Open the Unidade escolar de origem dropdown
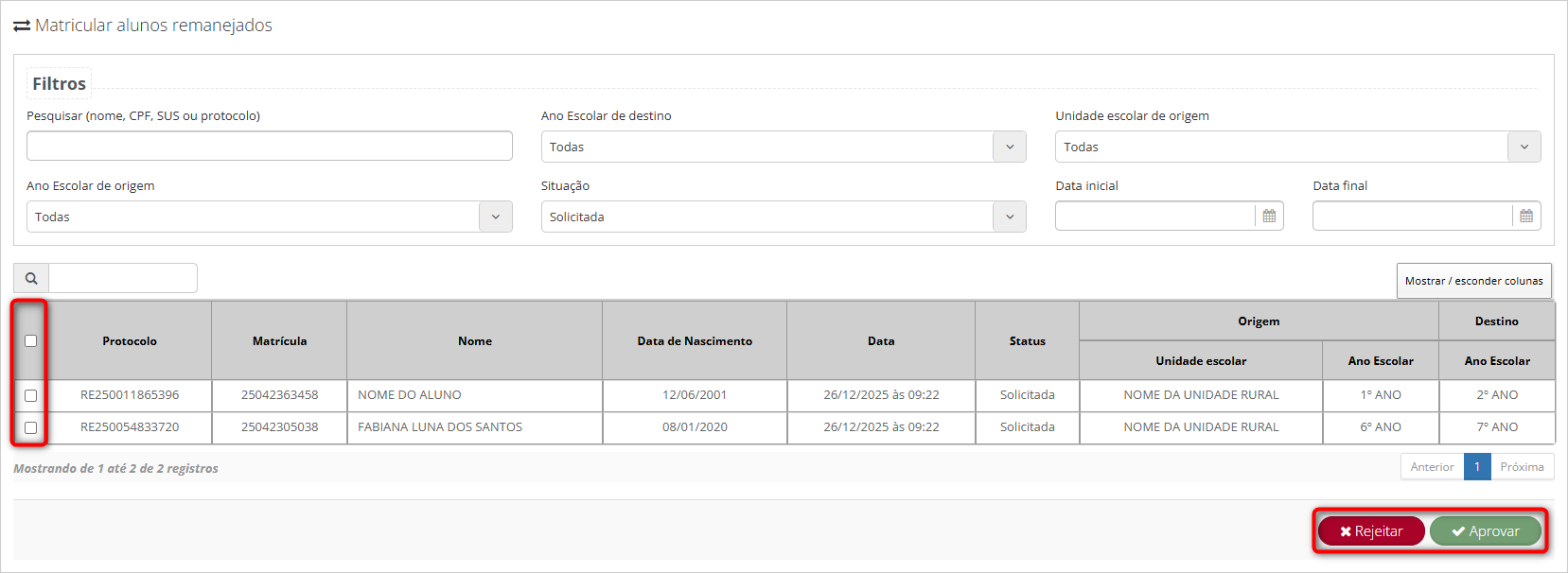Screen dimensions: 1568x573 point(1524,147)
